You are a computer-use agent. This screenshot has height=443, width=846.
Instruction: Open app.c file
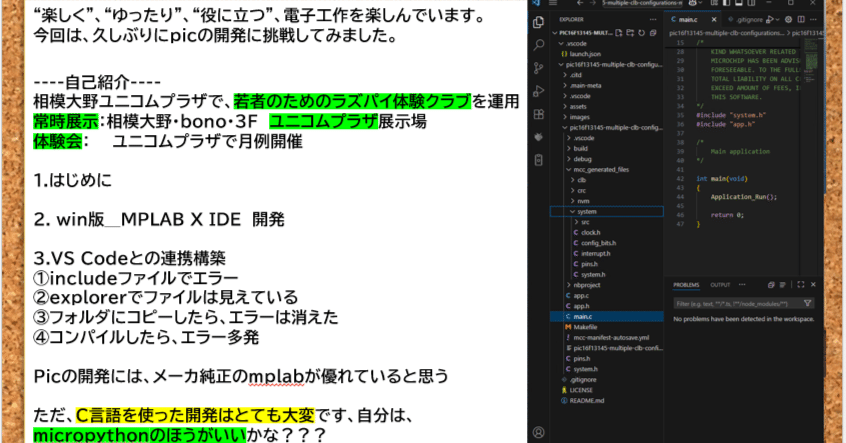606,296
